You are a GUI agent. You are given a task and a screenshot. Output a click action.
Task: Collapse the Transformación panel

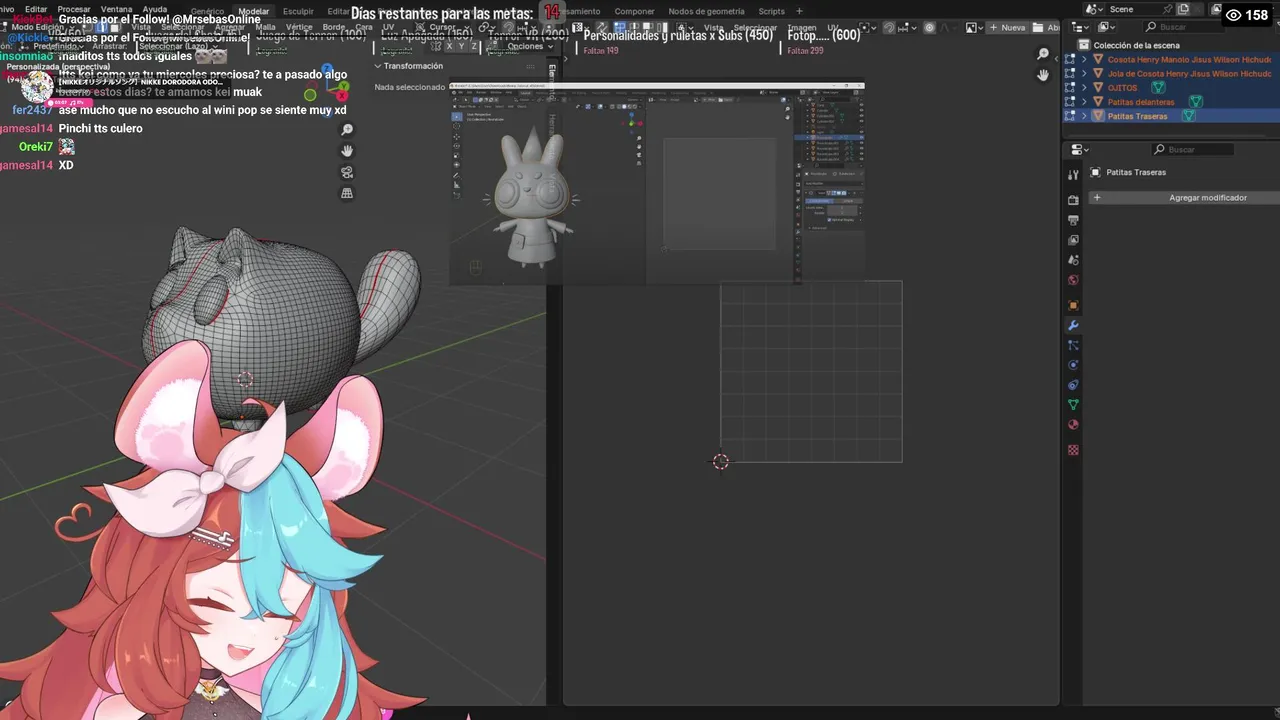(x=378, y=66)
